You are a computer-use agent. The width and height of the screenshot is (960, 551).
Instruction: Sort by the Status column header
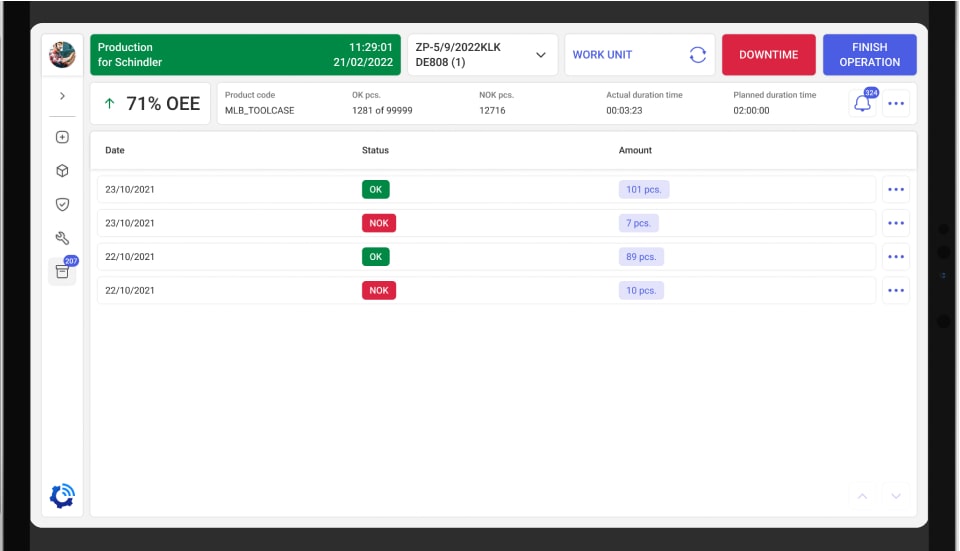375,150
